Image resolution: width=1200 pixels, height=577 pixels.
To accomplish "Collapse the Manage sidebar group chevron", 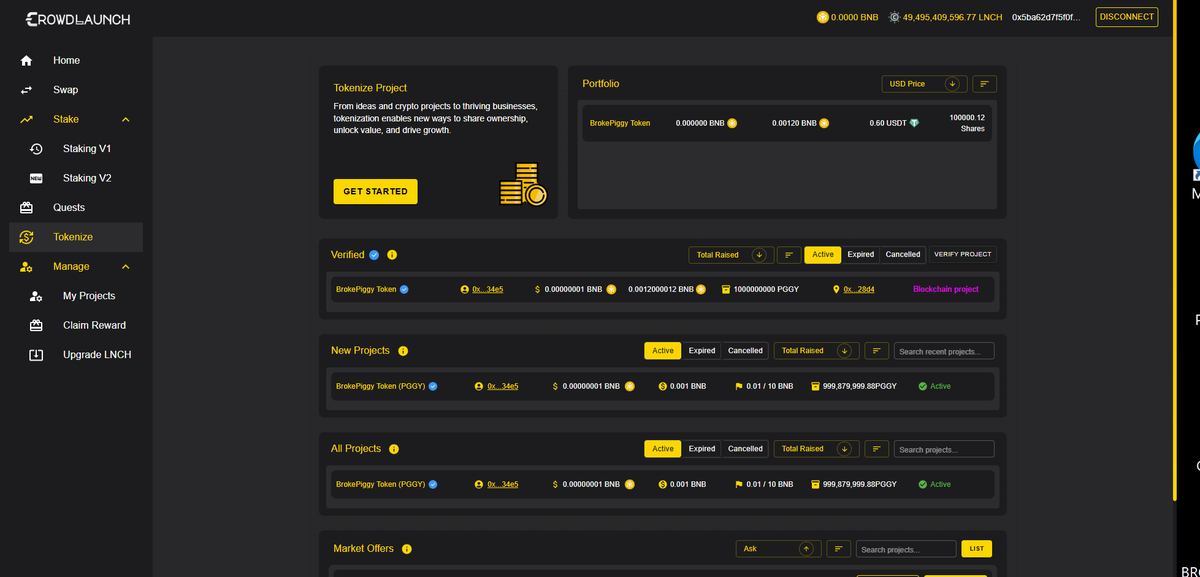I will tap(125, 267).
